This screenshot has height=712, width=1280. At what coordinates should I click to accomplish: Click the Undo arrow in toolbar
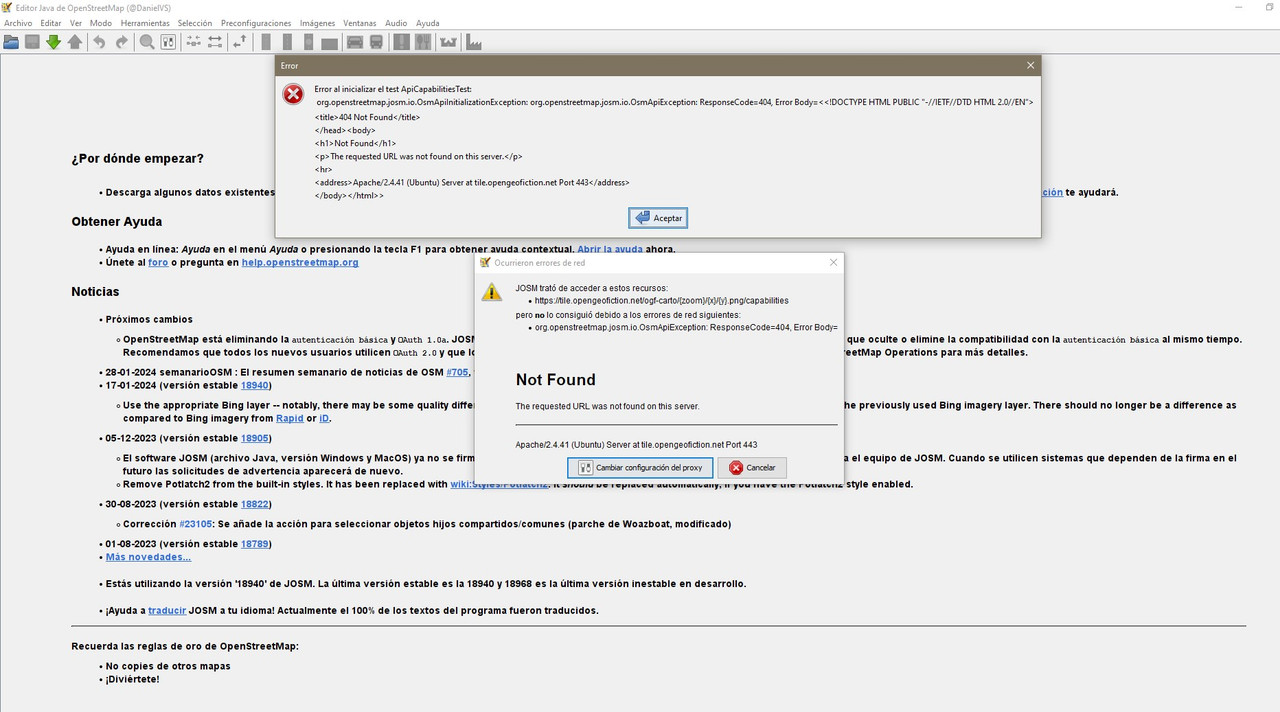tap(99, 42)
